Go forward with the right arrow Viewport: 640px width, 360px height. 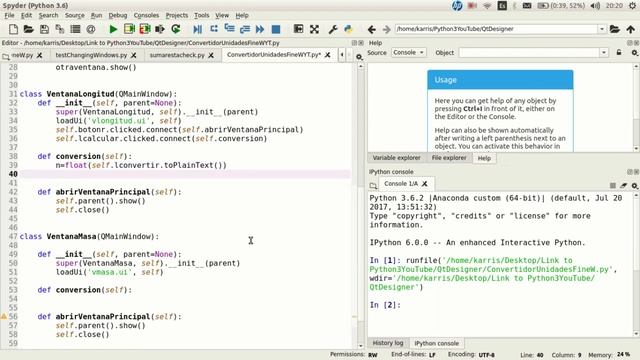pos(387,29)
